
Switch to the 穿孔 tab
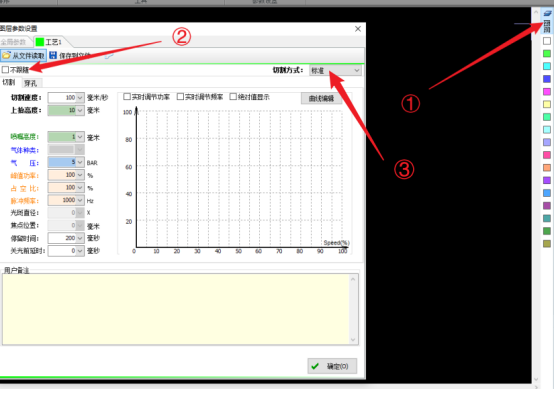coord(31,83)
